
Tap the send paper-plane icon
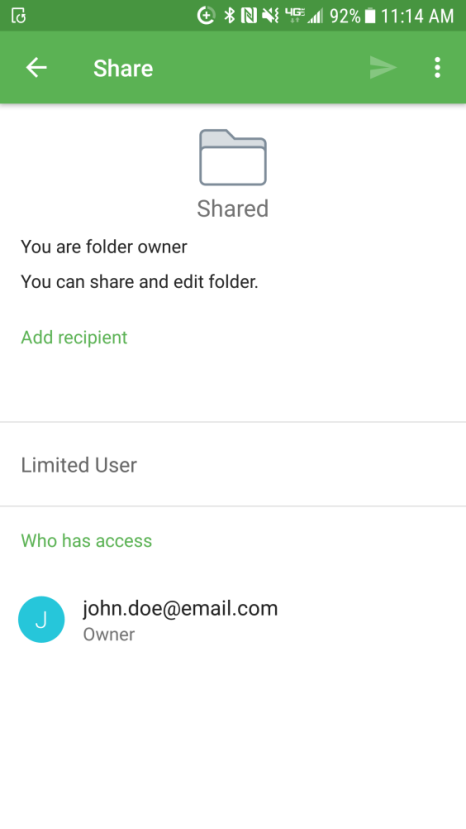tap(383, 68)
